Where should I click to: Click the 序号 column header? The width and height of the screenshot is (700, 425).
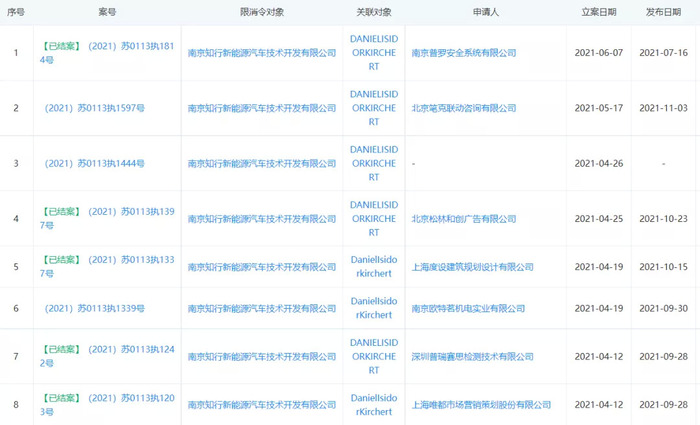point(16,12)
